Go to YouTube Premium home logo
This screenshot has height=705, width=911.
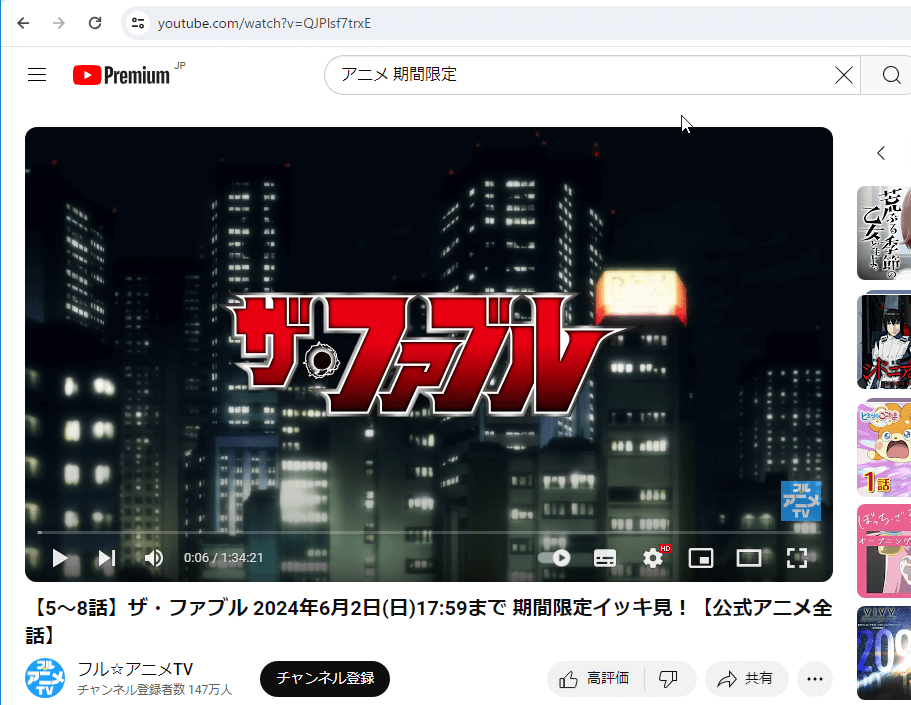click(x=122, y=75)
